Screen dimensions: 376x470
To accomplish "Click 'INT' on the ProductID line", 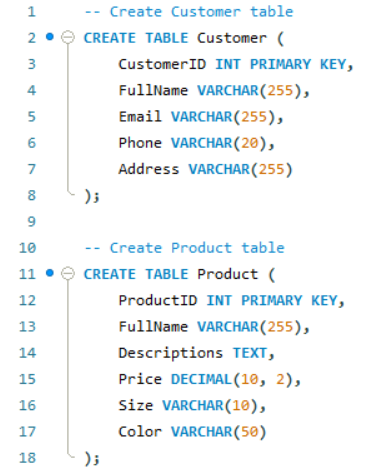I will (x=219, y=300).
